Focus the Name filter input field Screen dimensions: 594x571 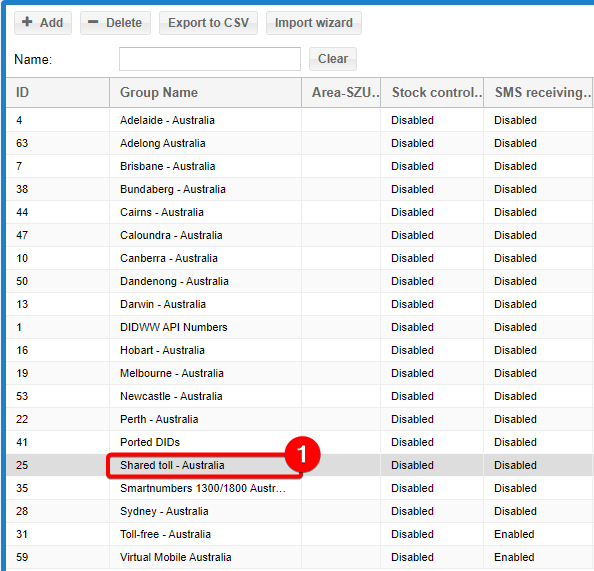click(x=210, y=59)
